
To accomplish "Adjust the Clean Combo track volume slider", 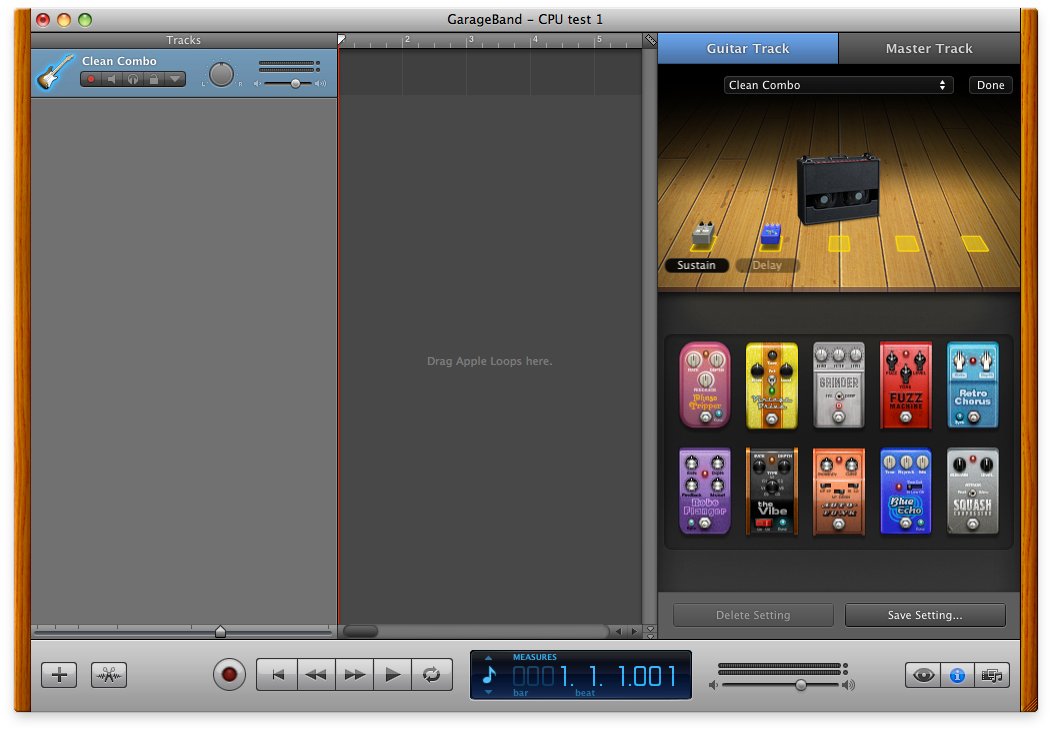I will pyautogui.click(x=295, y=84).
